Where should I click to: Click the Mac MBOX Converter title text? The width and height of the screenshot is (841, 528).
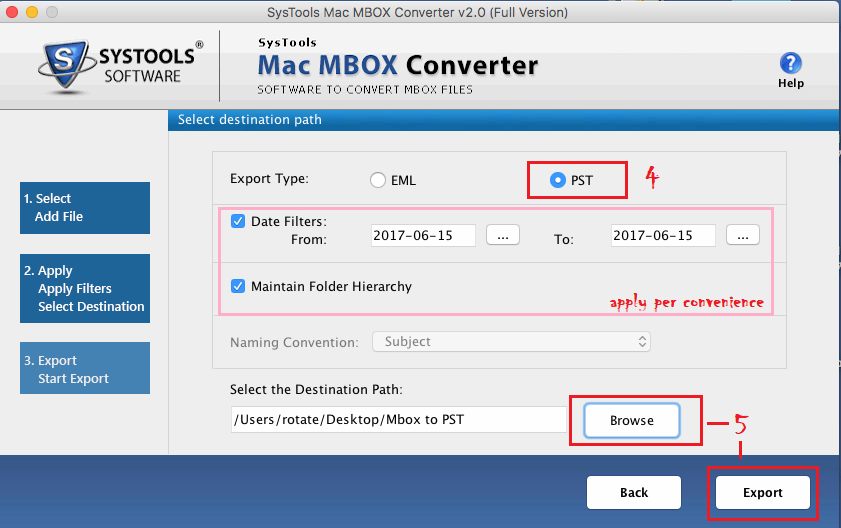pos(397,65)
